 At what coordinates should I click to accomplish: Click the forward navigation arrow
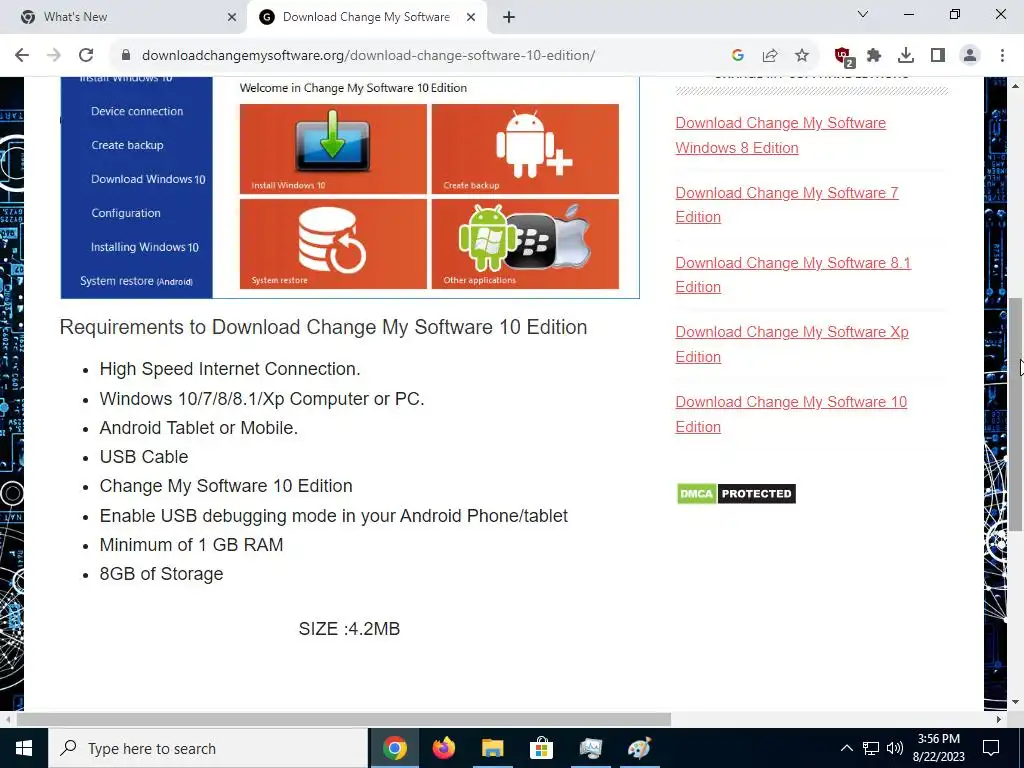(x=54, y=56)
